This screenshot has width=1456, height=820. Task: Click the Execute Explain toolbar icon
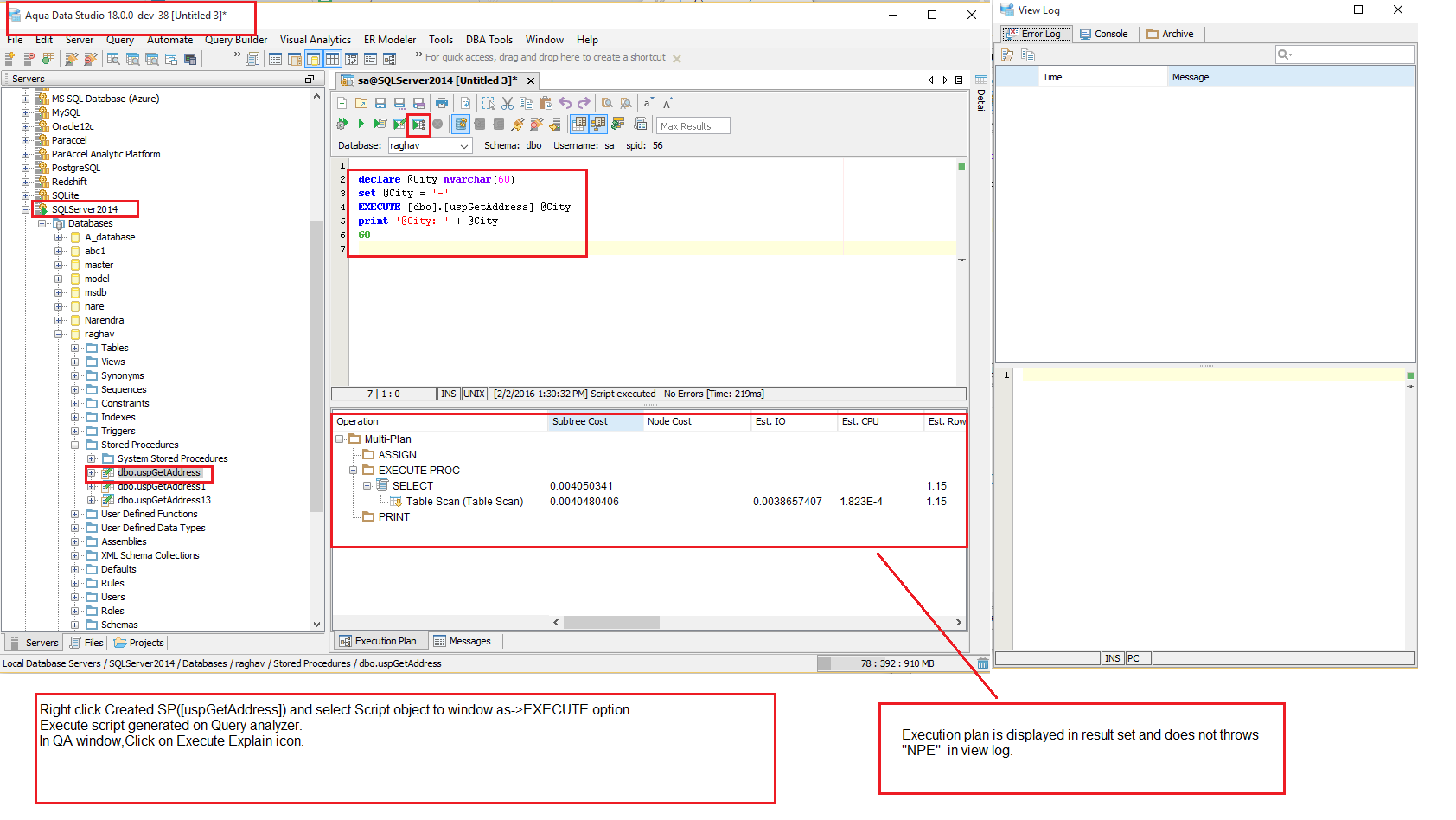(418, 125)
